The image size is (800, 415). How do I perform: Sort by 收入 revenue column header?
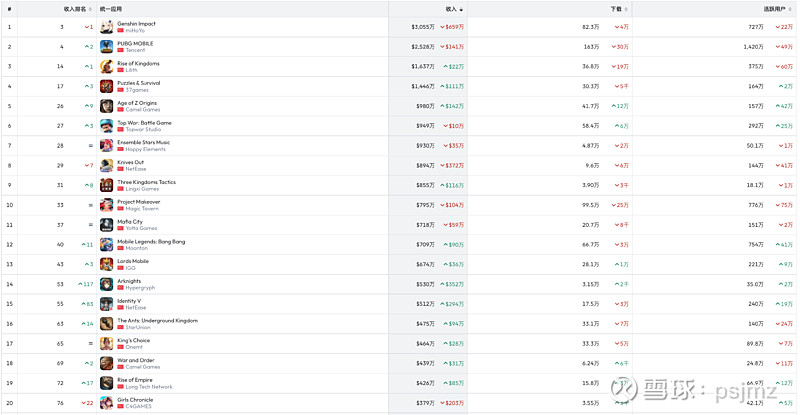point(453,8)
